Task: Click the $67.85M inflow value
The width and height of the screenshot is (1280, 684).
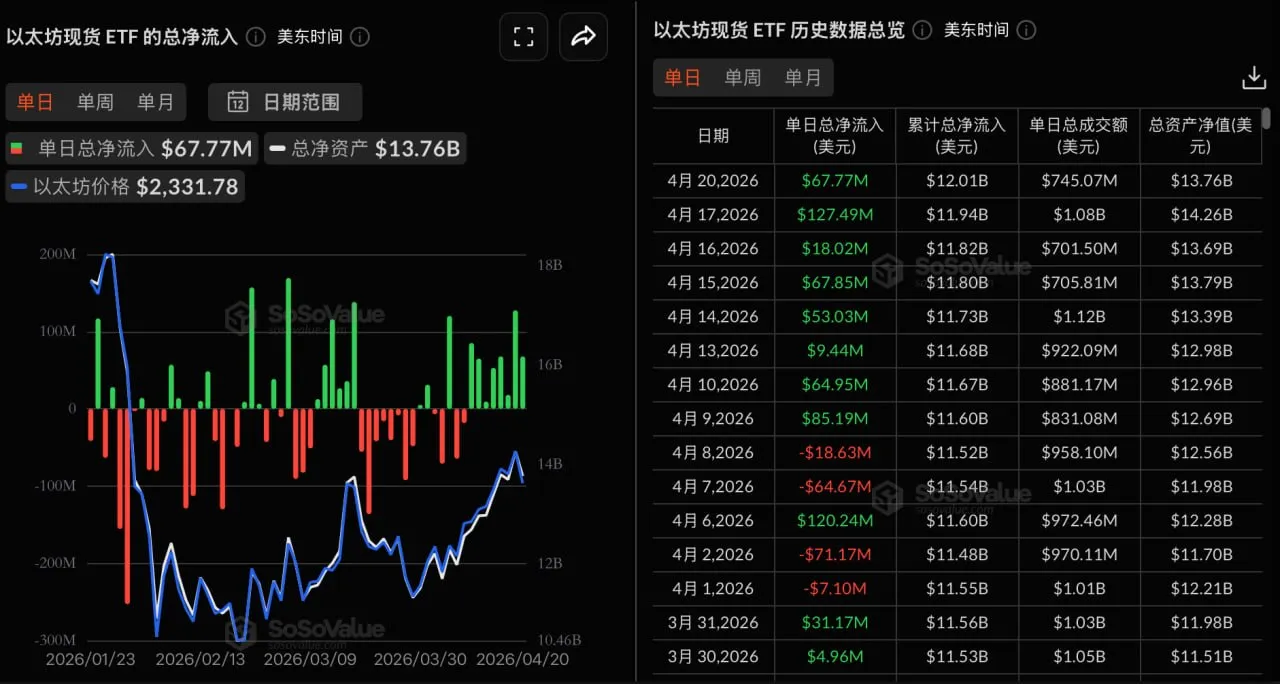Action: coord(834,283)
